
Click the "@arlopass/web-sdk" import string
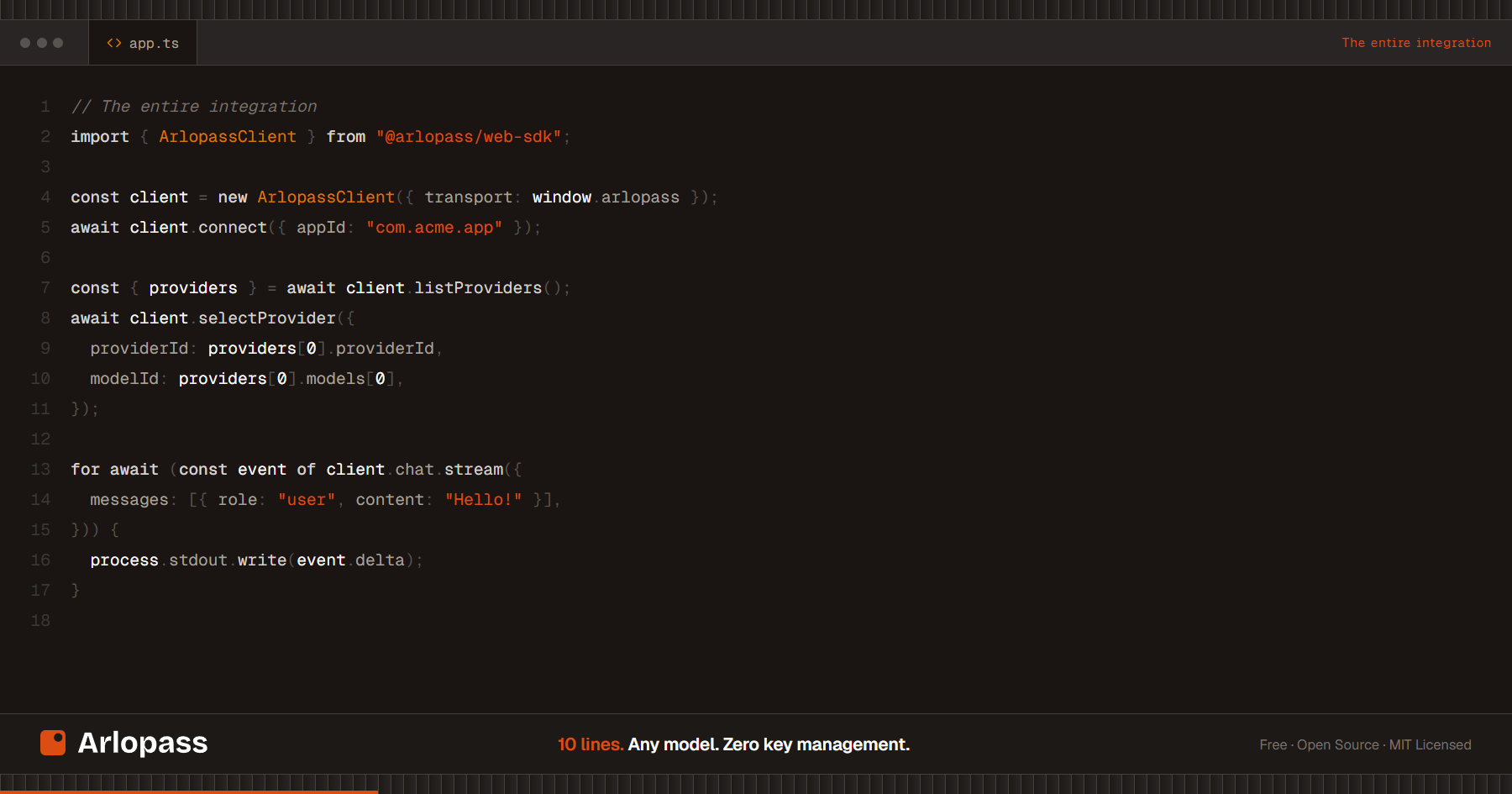pos(469,137)
